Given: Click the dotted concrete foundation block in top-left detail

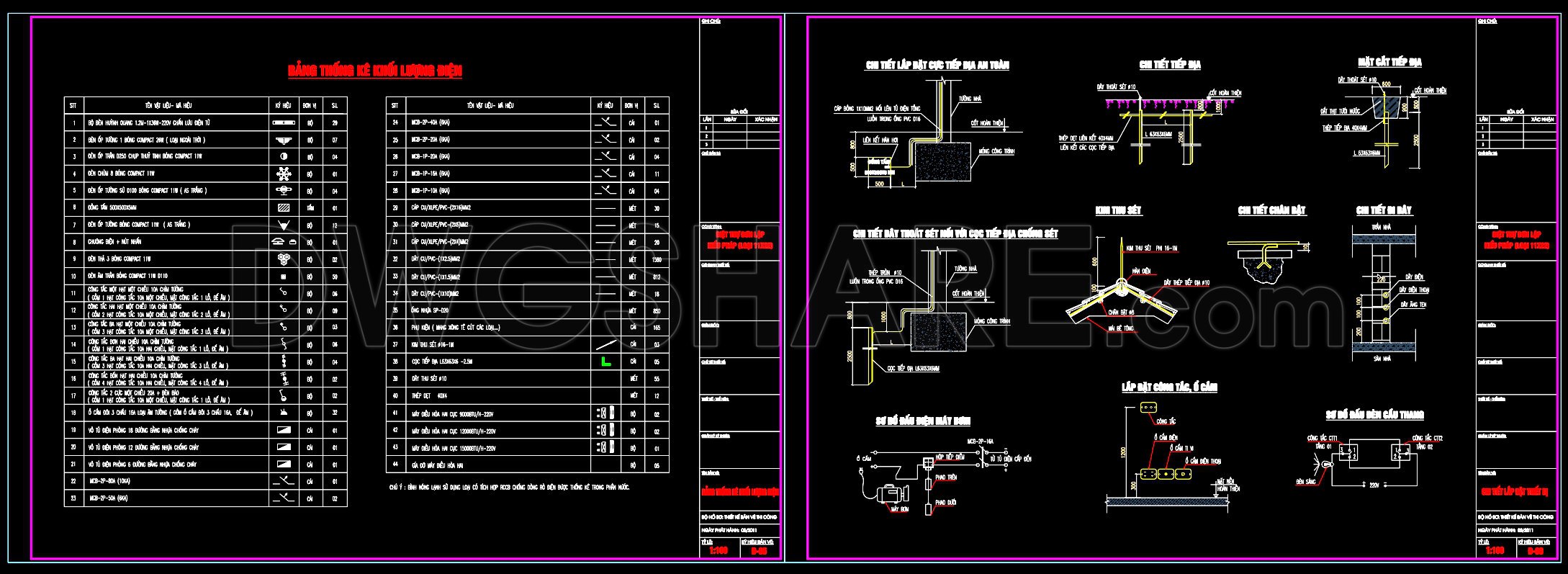Looking at the screenshot, I should [944, 162].
